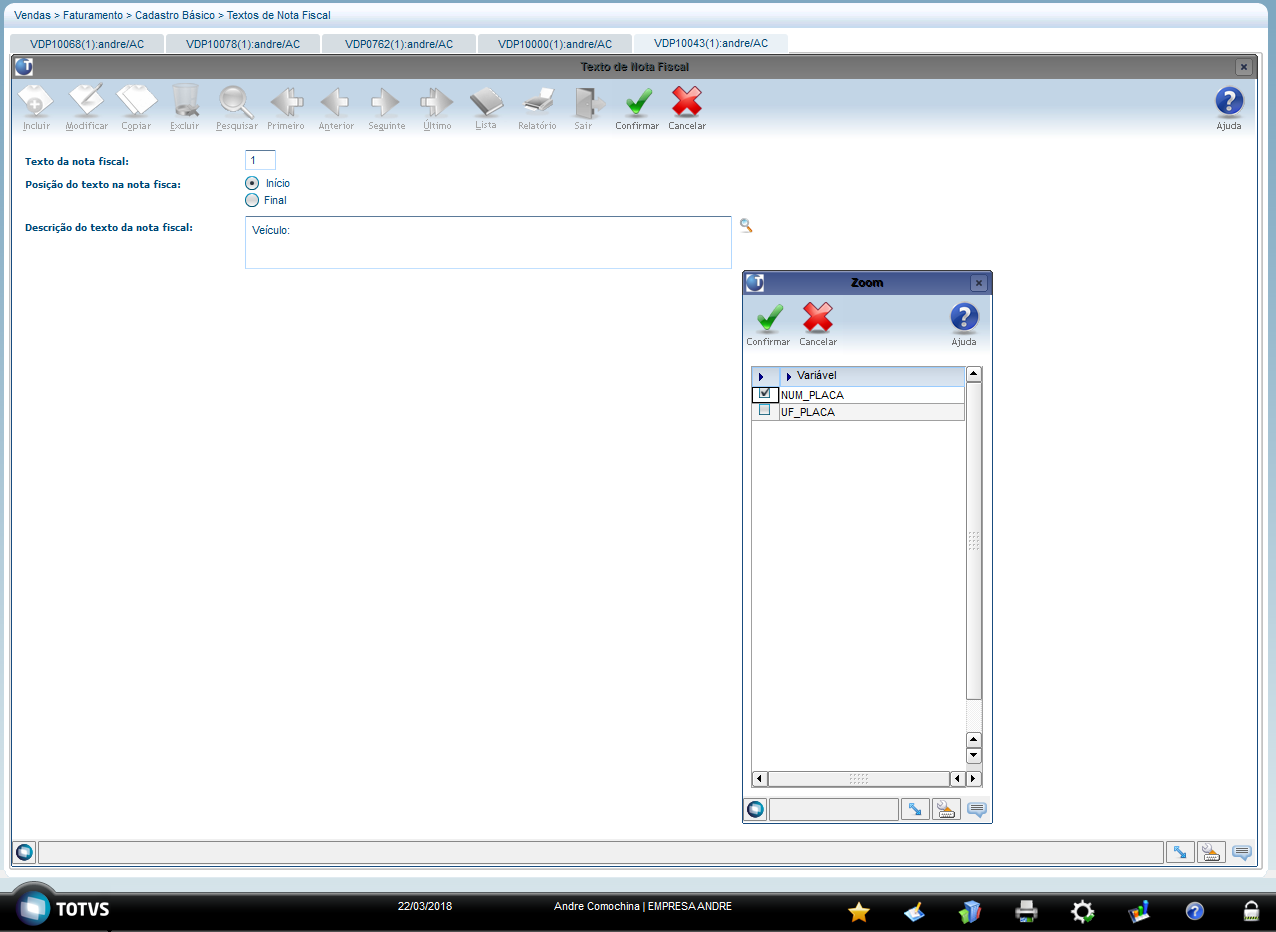
Task: Switch to VDP10043(1):andre/AC tab
Action: (x=711, y=43)
